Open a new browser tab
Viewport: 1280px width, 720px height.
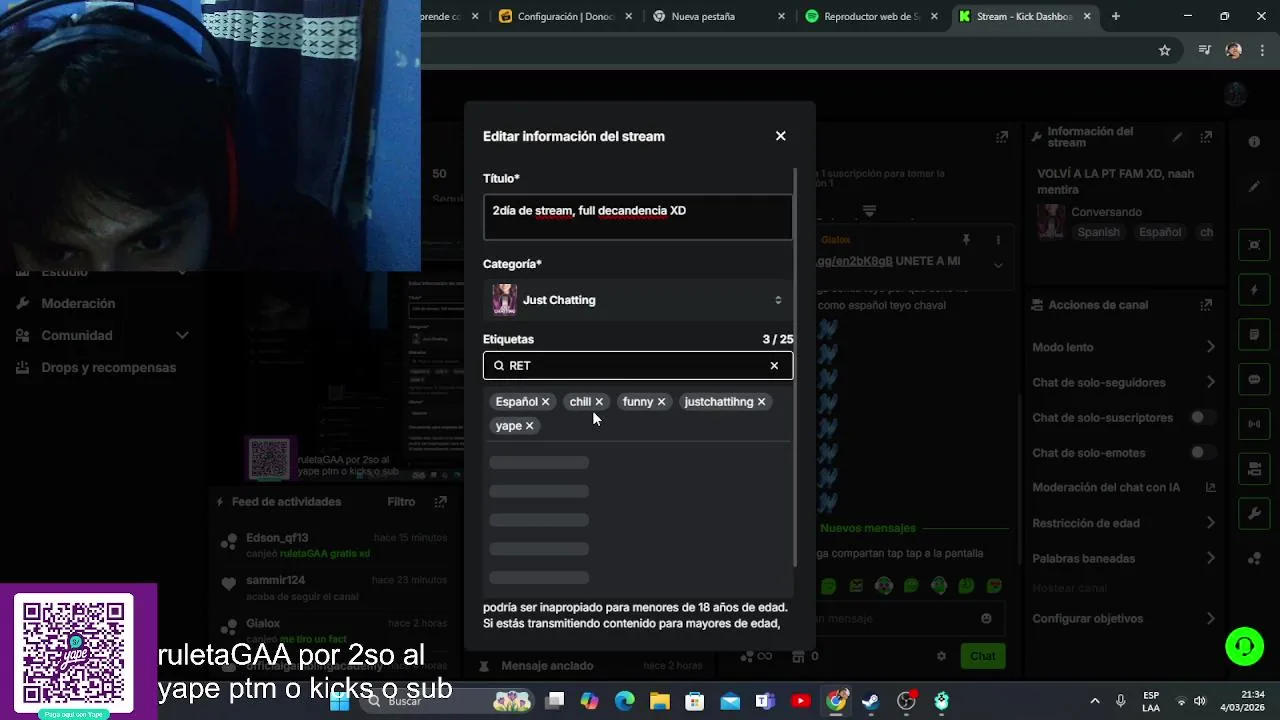(1116, 16)
